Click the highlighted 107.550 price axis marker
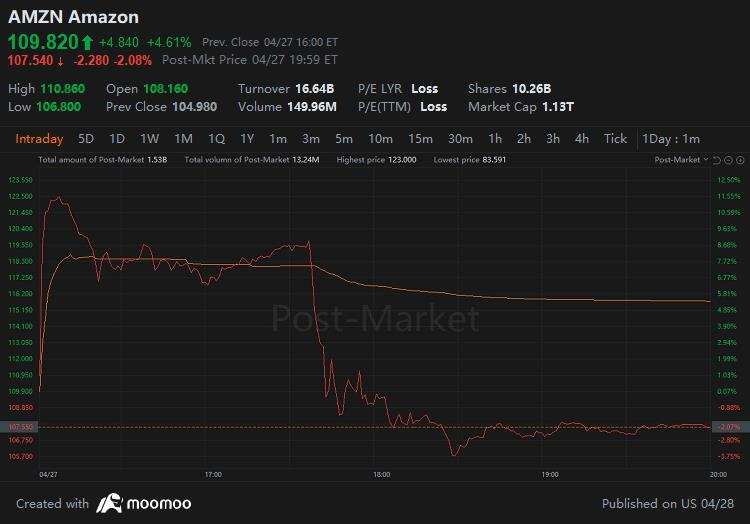 coord(19,427)
